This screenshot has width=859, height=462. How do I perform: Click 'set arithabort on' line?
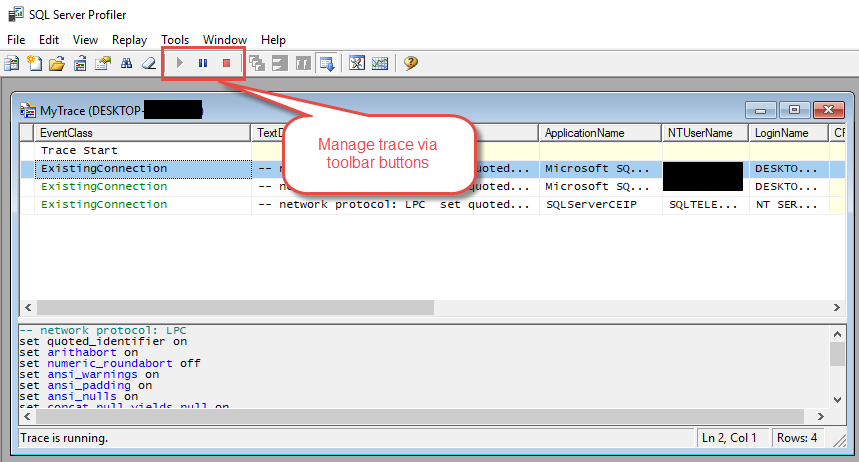[78, 352]
